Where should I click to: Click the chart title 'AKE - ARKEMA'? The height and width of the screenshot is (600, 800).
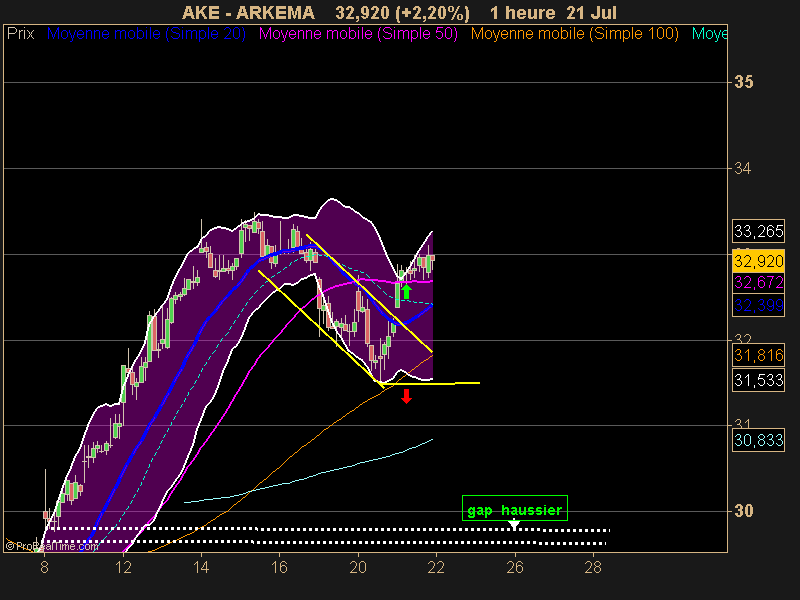[x=248, y=13]
